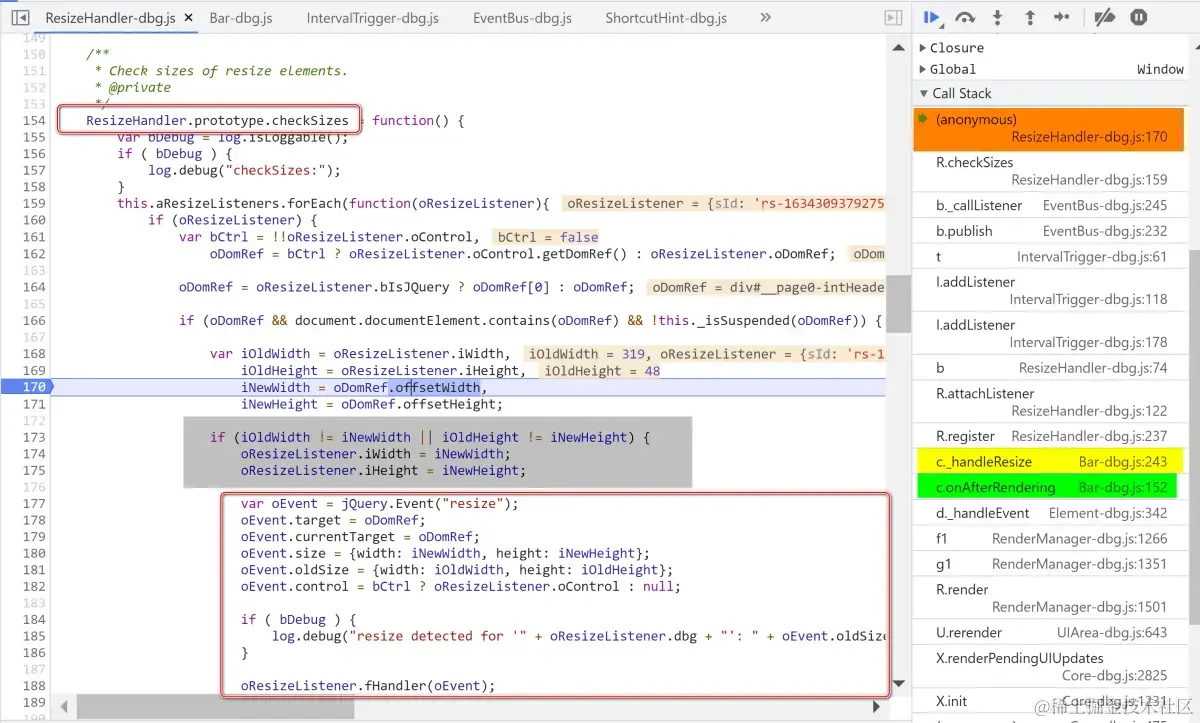Select R.checkSizes call stack frame
The height and width of the screenshot is (723, 1200).
(1048, 171)
